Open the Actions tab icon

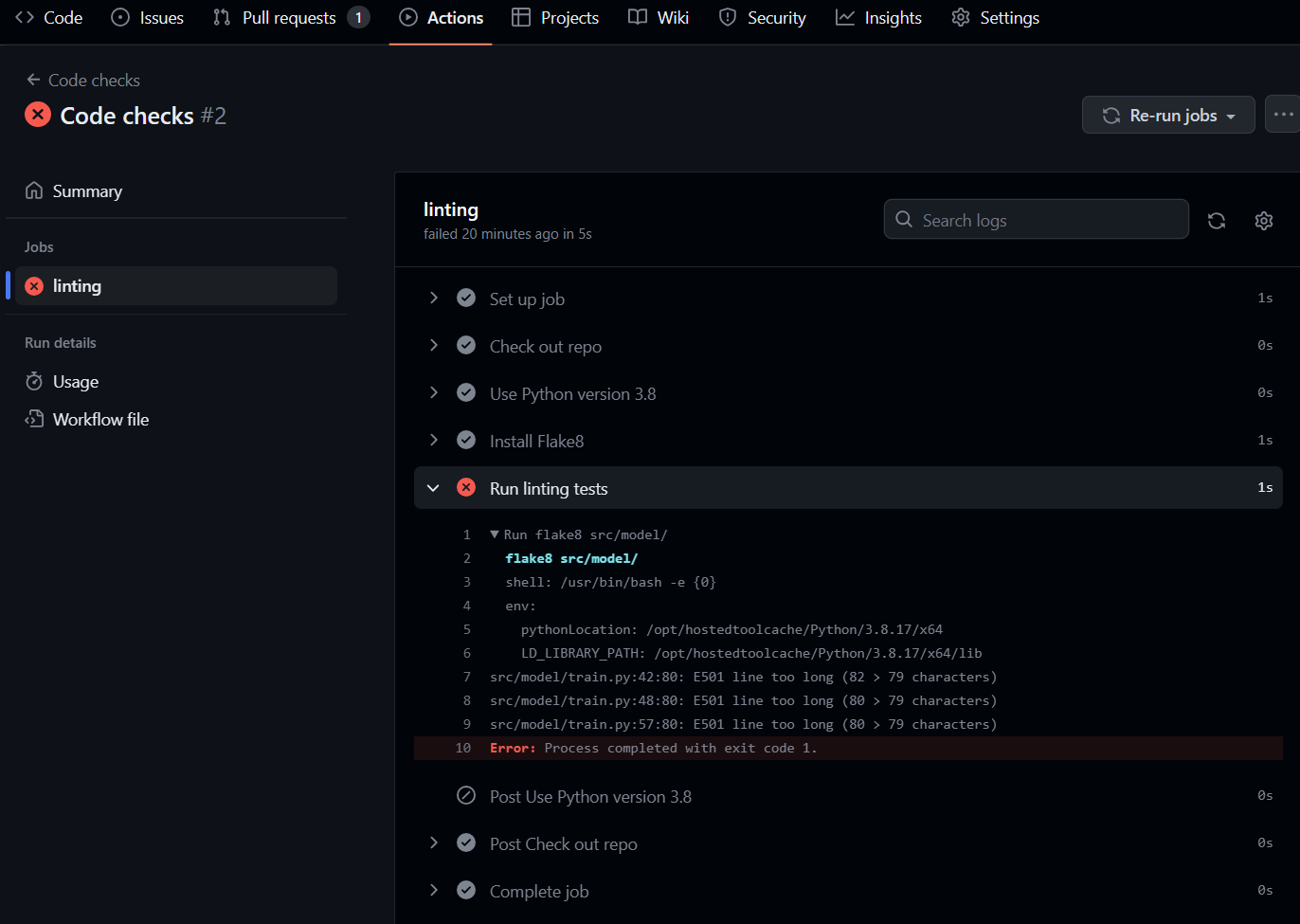(407, 17)
